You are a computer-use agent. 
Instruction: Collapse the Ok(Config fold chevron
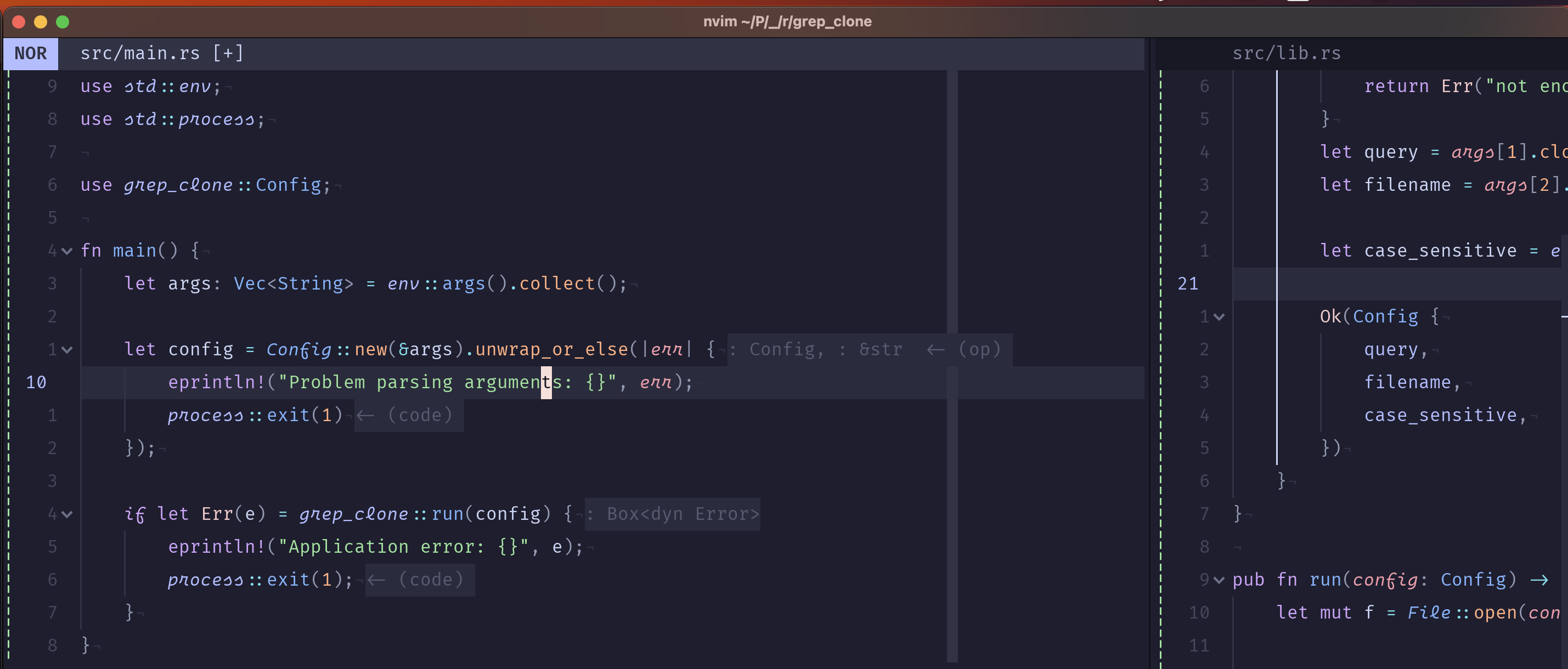(x=1219, y=317)
